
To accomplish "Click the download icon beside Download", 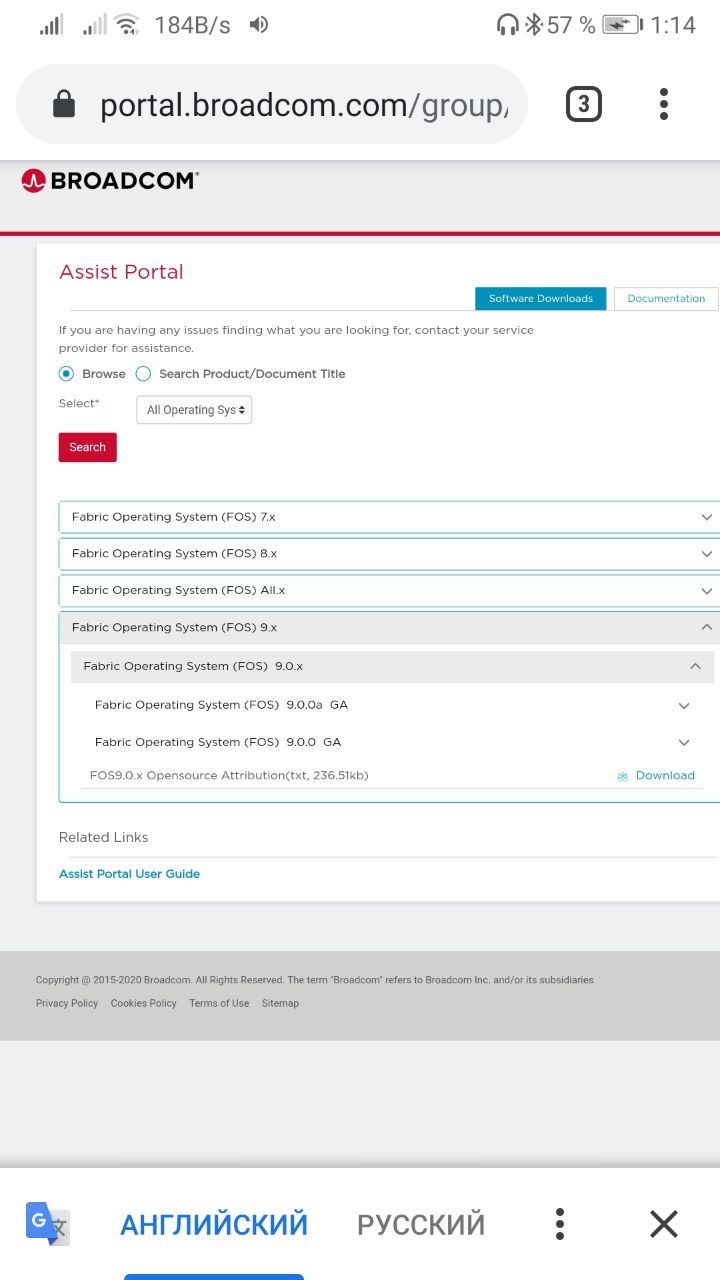I will 623,776.
